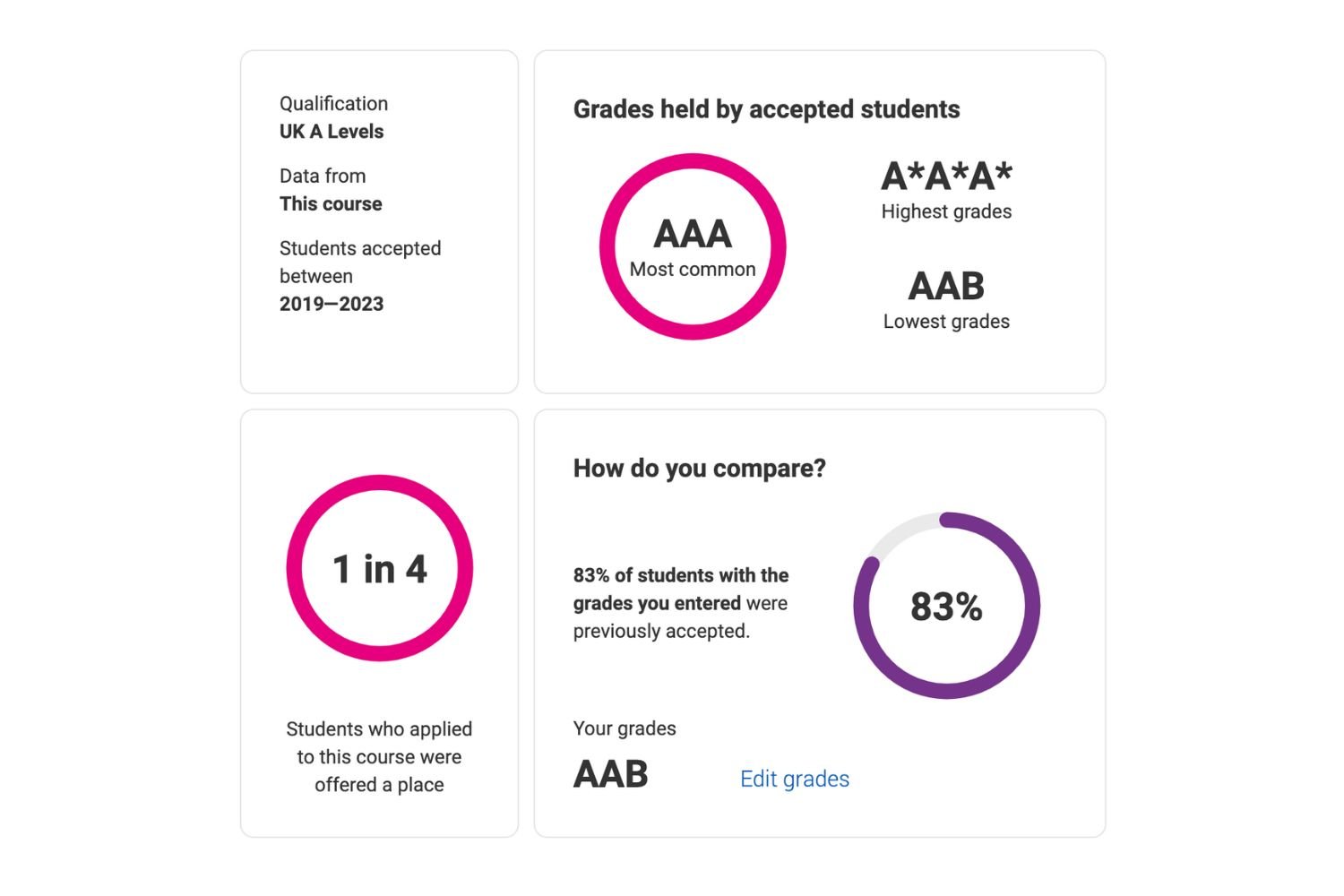Select the Students who applied description text
The width and height of the screenshot is (1344, 896).
point(379,756)
